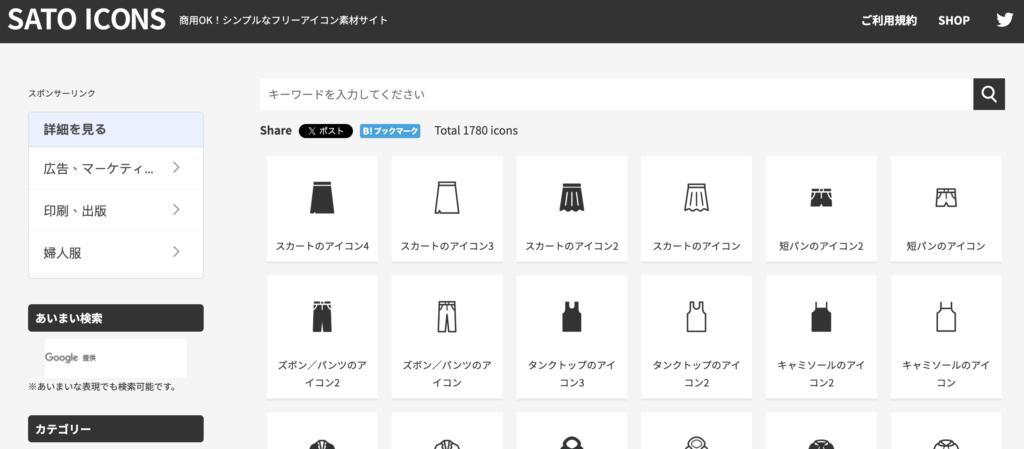
Task: Expand the 印刷、出版 chevron
Action: coord(176,209)
